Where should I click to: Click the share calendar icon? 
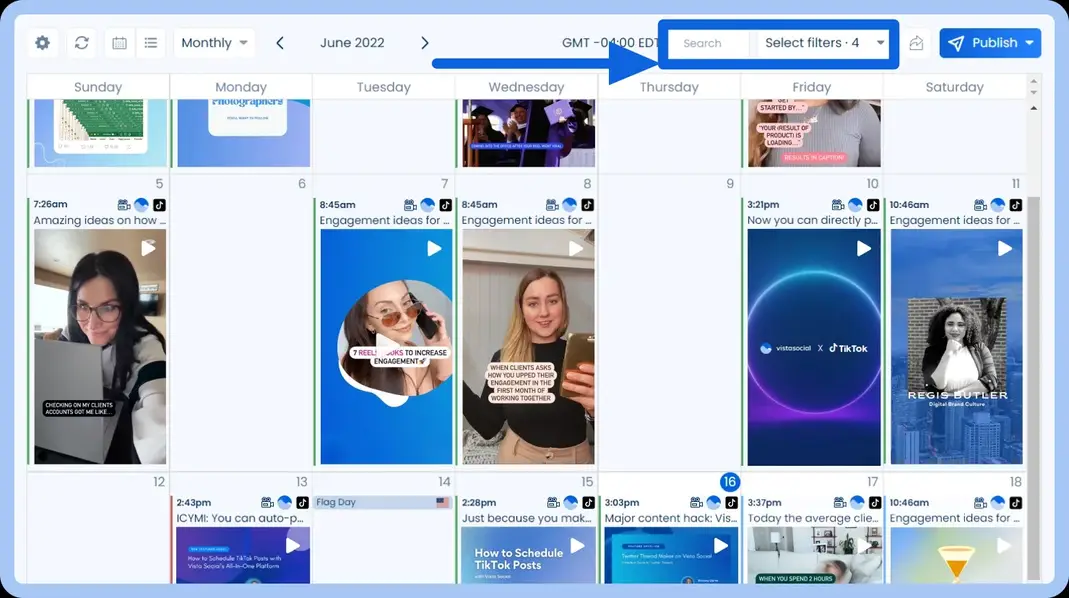(x=916, y=43)
